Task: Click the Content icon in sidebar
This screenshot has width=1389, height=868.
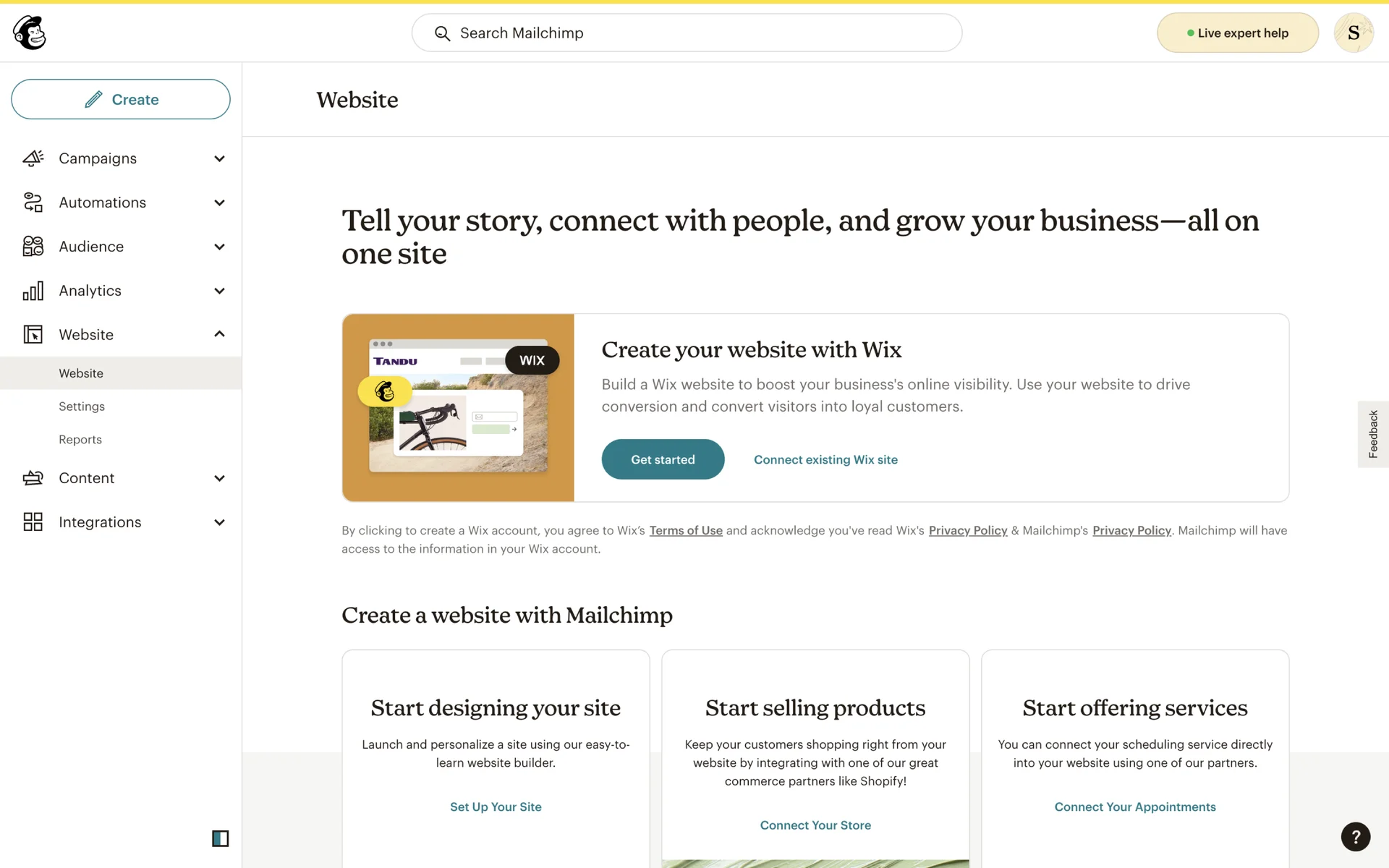Action: coord(33,478)
